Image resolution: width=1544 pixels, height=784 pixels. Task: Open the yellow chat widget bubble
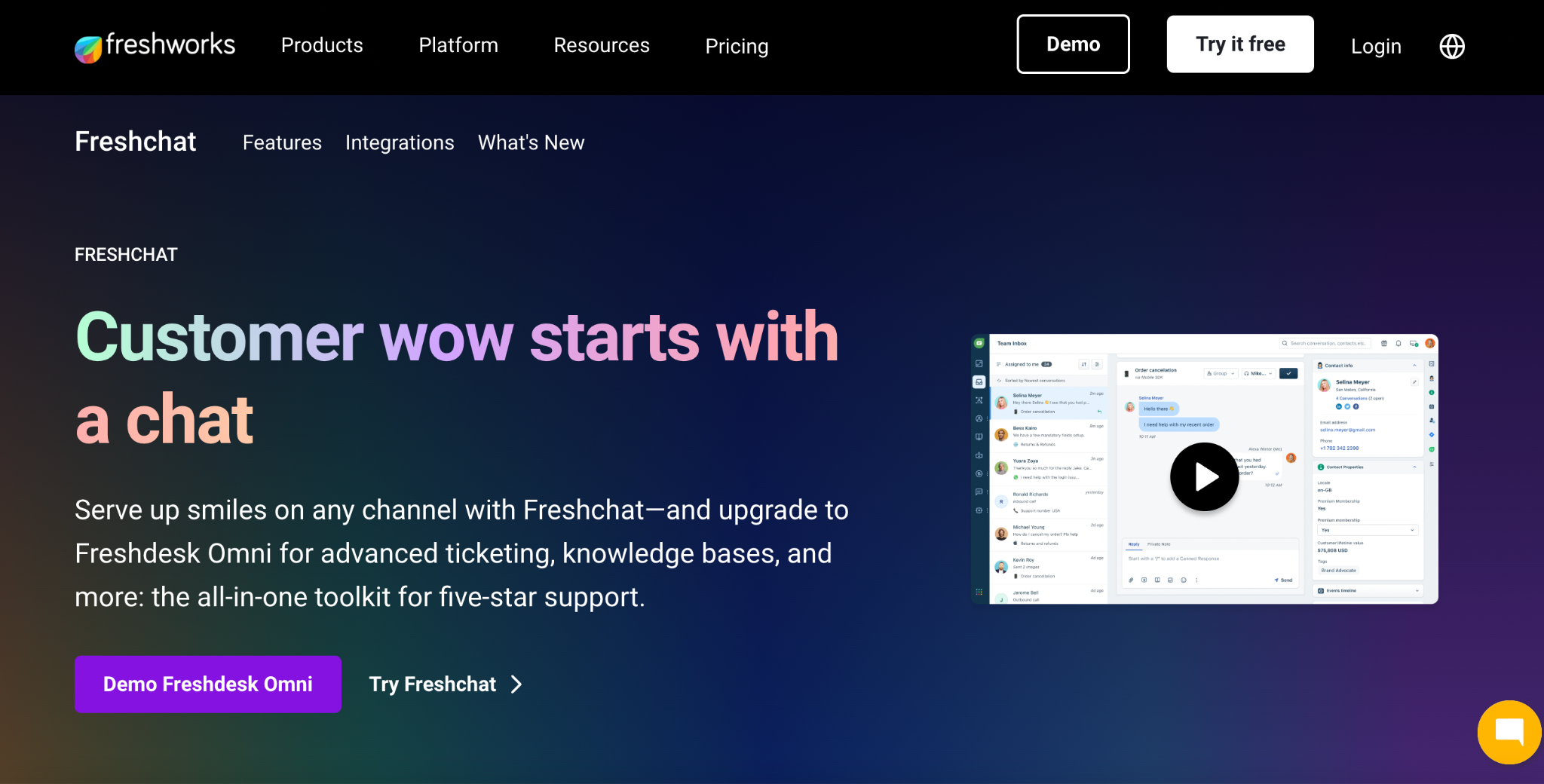(1509, 732)
